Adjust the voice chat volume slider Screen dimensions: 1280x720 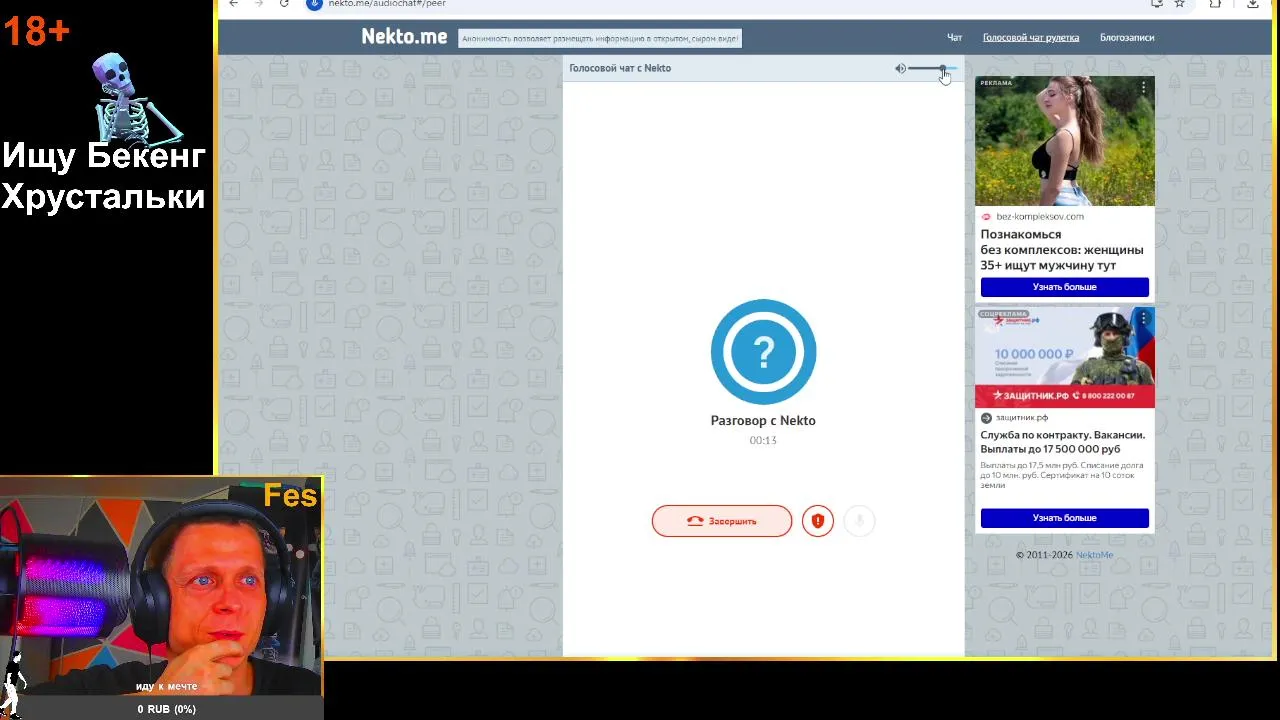click(932, 68)
